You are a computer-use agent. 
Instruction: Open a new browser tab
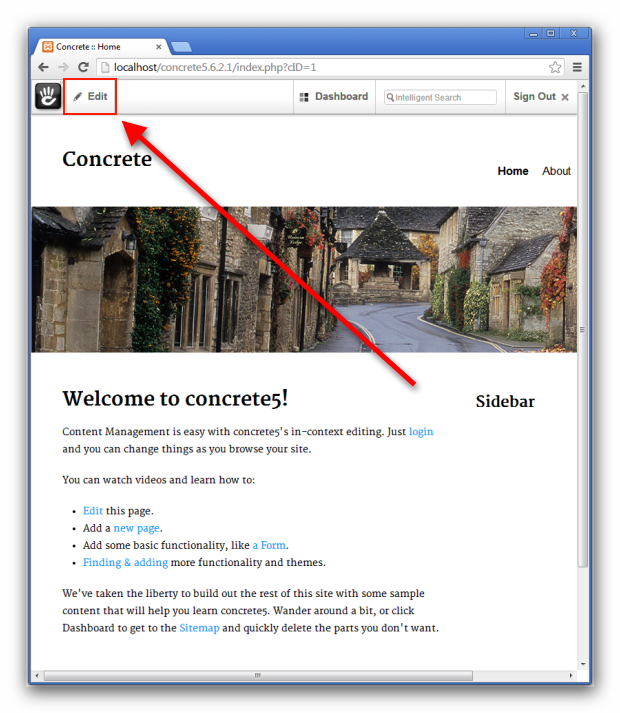tap(181, 47)
